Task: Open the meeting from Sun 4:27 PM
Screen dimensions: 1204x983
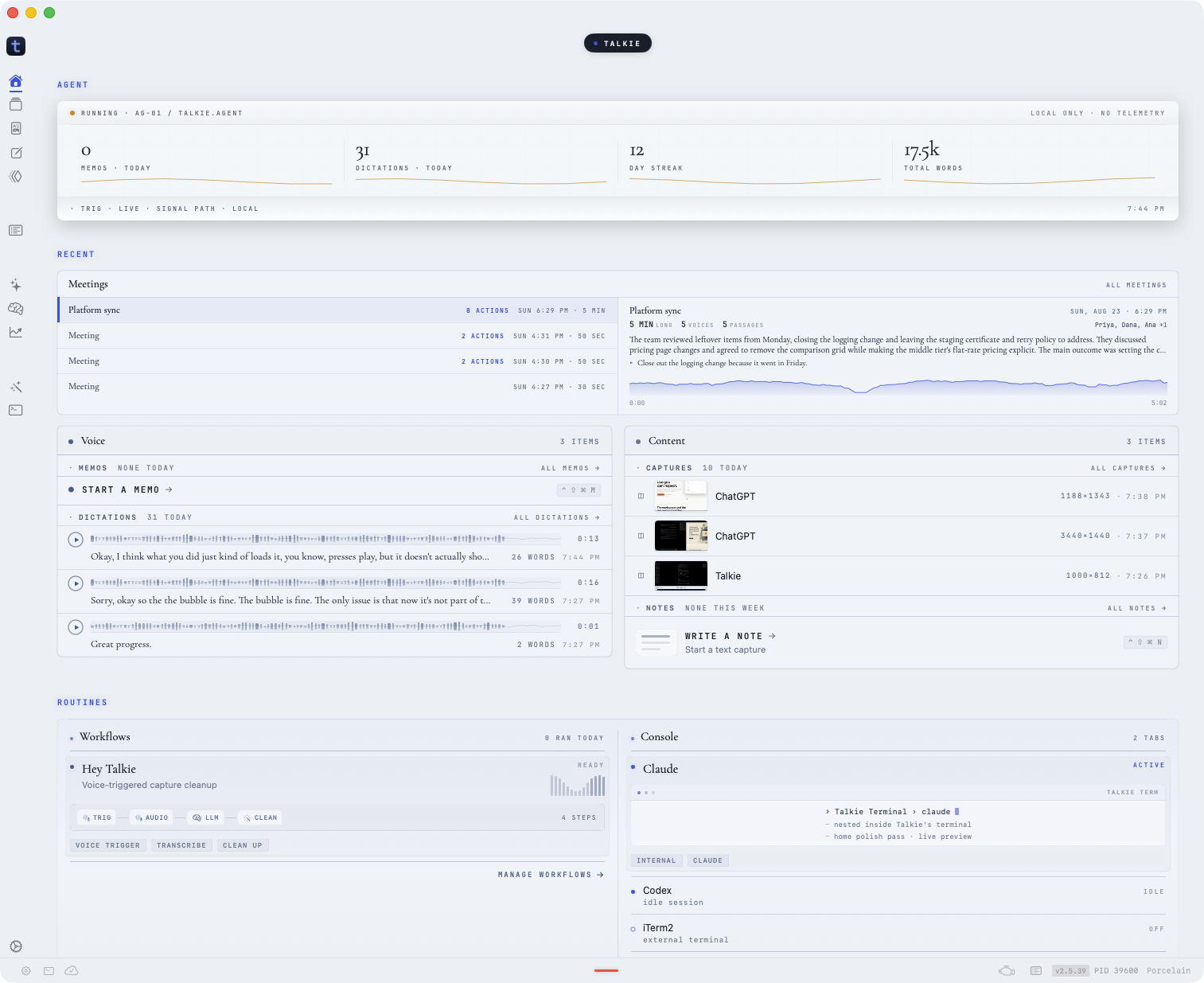Action: pyautogui.click(x=337, y=386)
